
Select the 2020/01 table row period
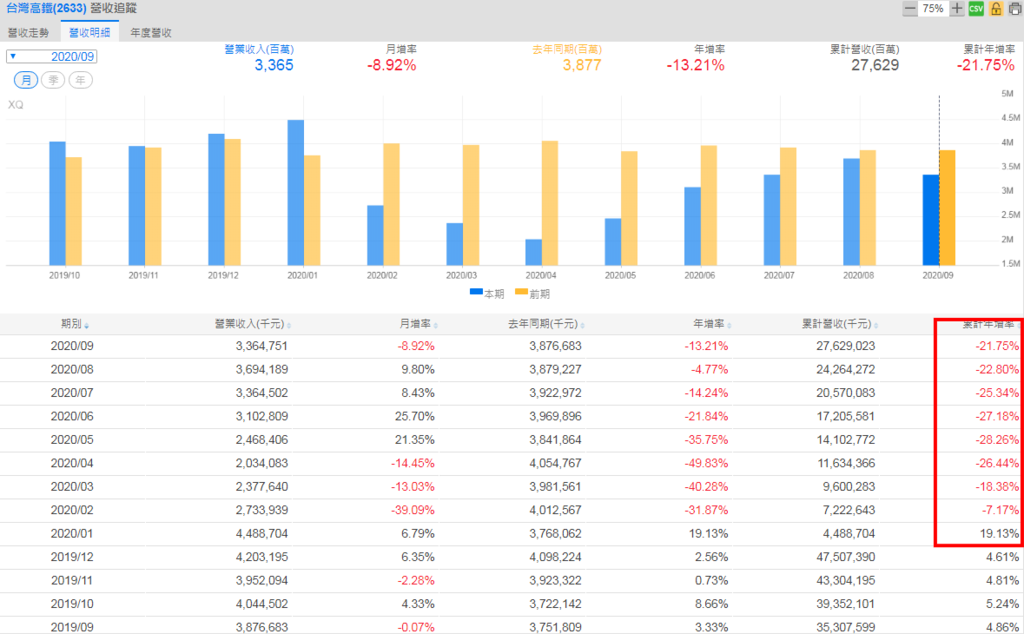coord(72,533)
